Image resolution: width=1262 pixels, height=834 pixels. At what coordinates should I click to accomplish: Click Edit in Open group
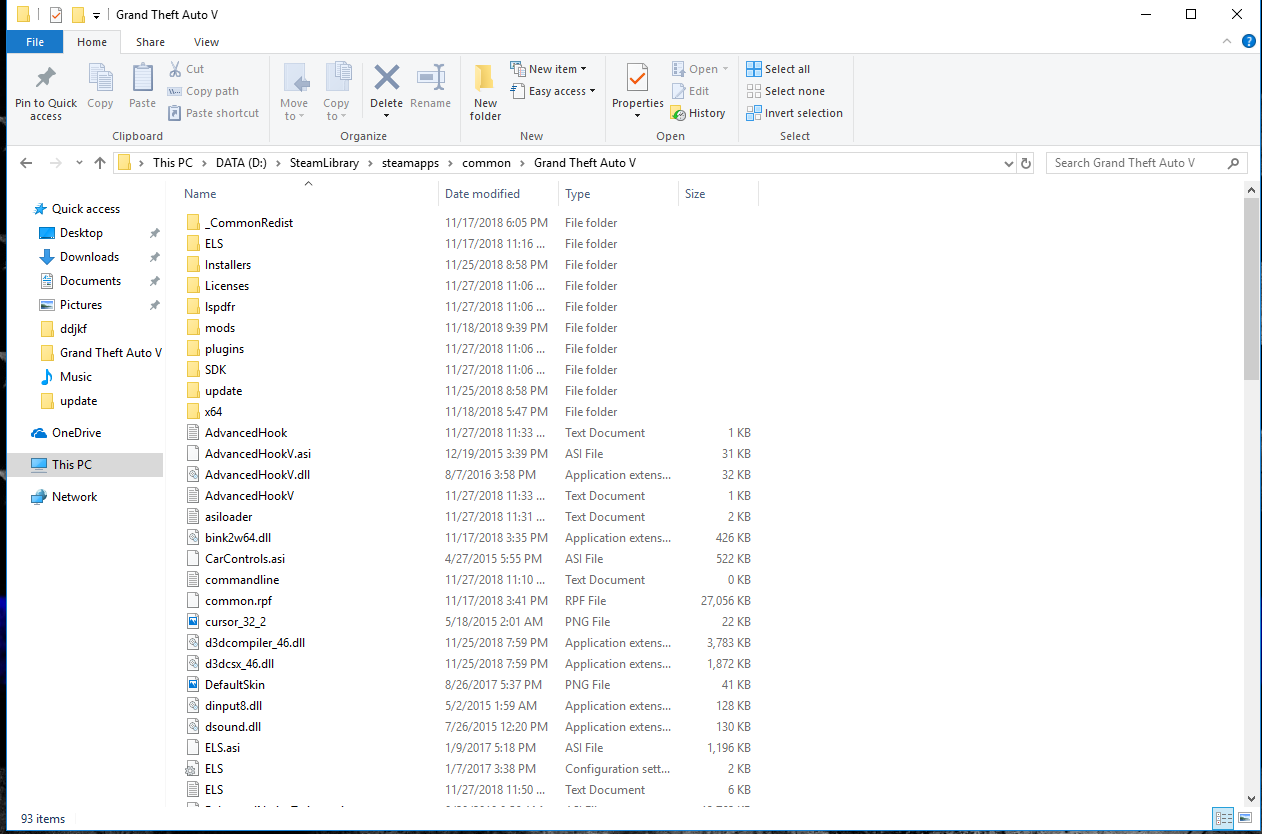coord(689,91)
